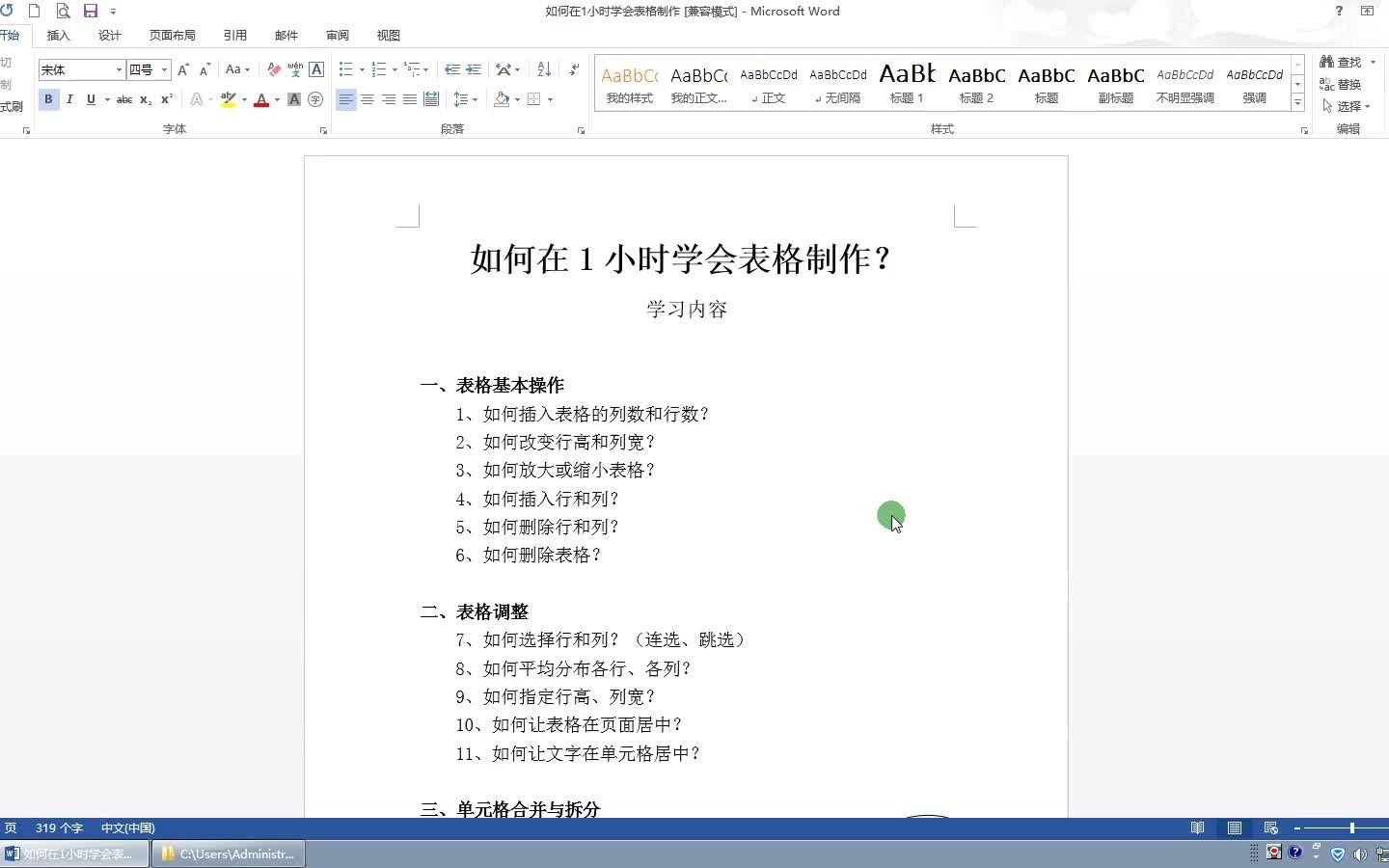Open the Replace (替换) tool
The width and height of the screenshot is (1389, 868).
pos(1341,84)
